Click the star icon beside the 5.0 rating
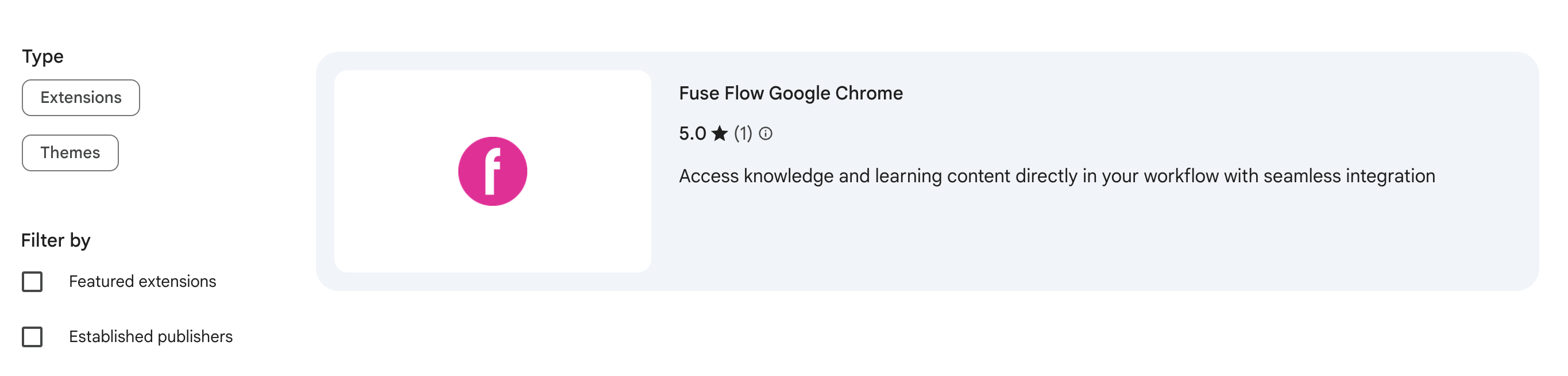Viewport: 1568px width, 376px height. [x=720, y=133]
